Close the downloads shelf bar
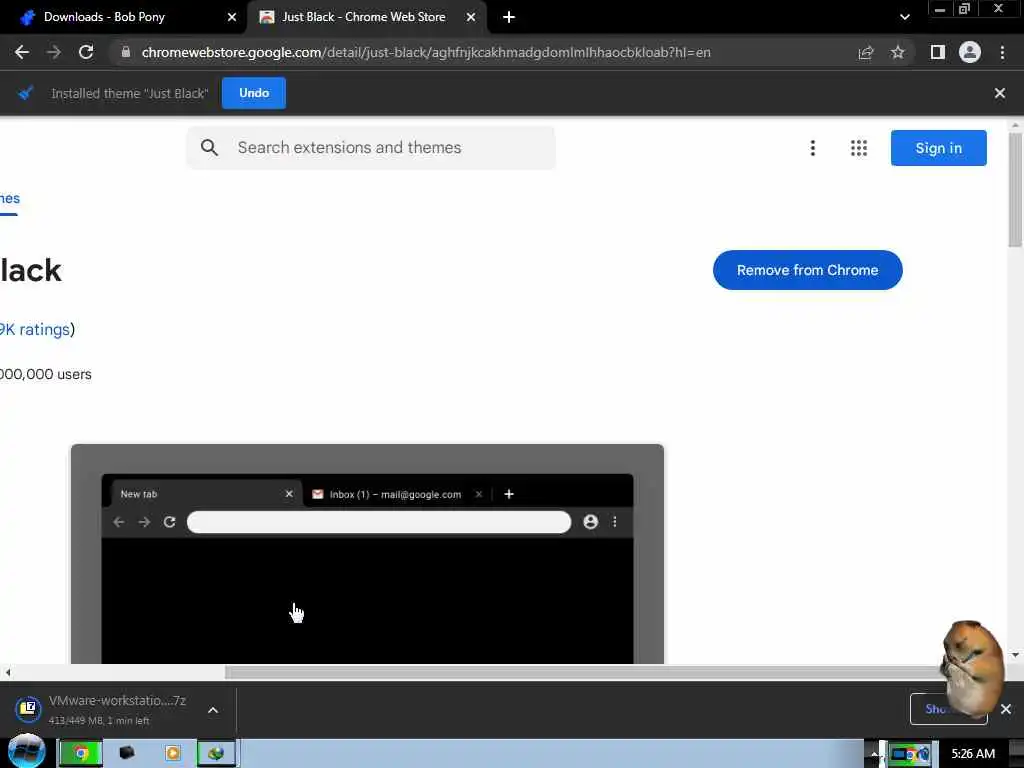The width and height of the screenshot is (1024, 768). [x=1006, y=709]
